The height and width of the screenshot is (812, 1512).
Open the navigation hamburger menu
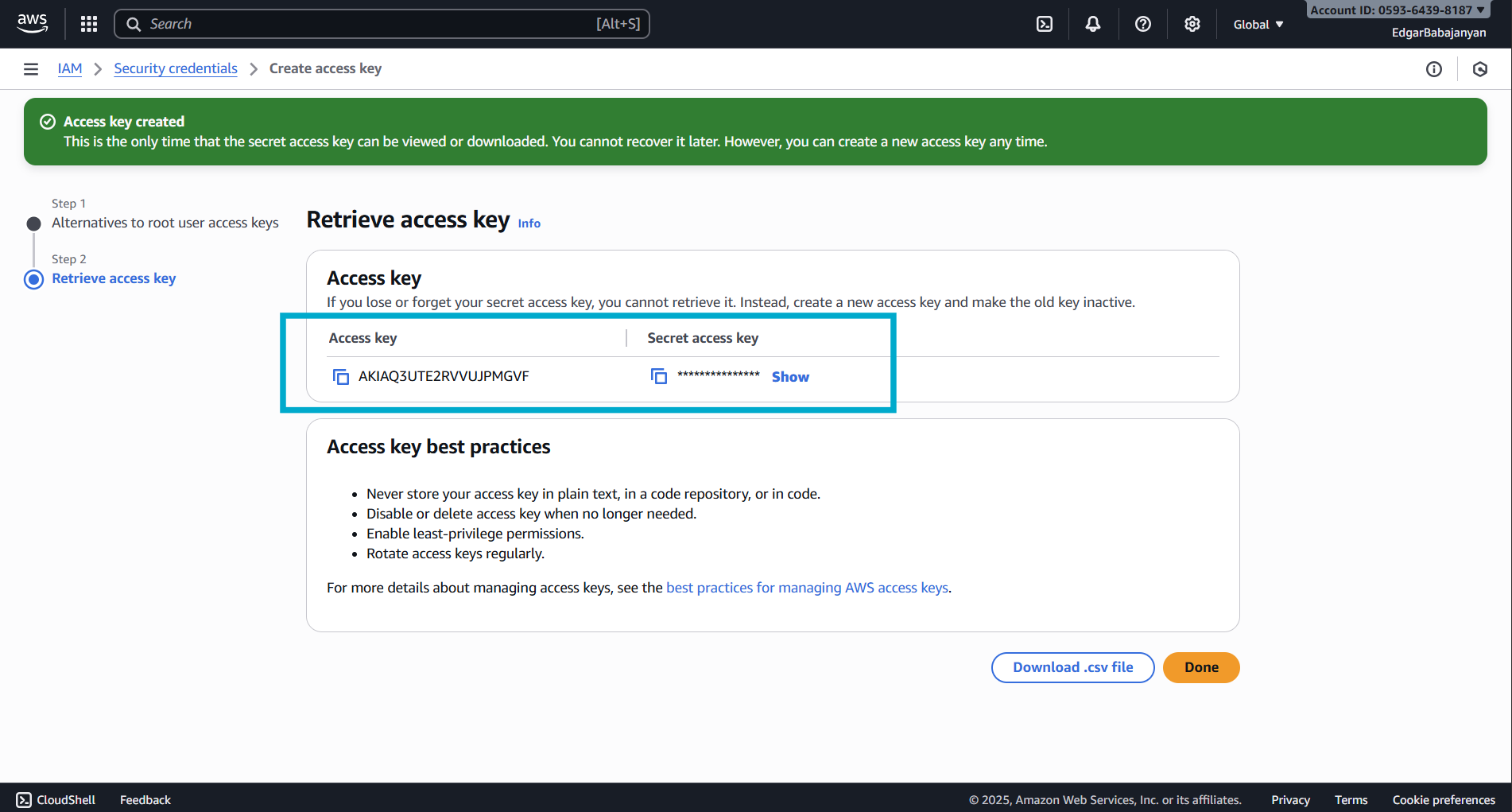(x=30, y=68)
